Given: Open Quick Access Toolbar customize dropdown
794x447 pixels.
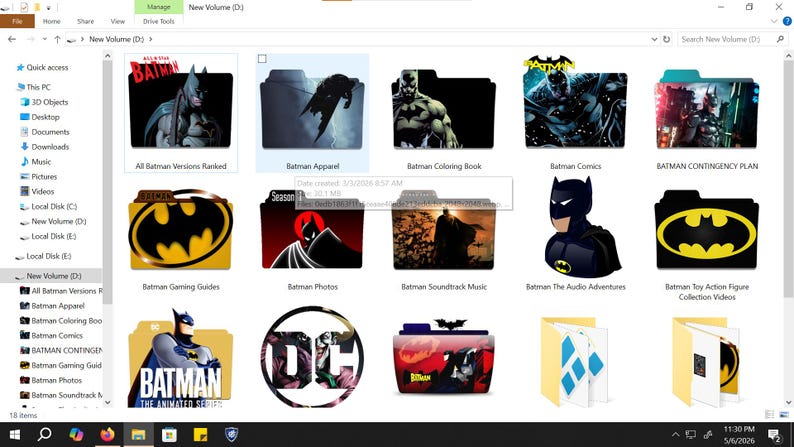Looking at the screenshot, I should click(x=49, y=8).
